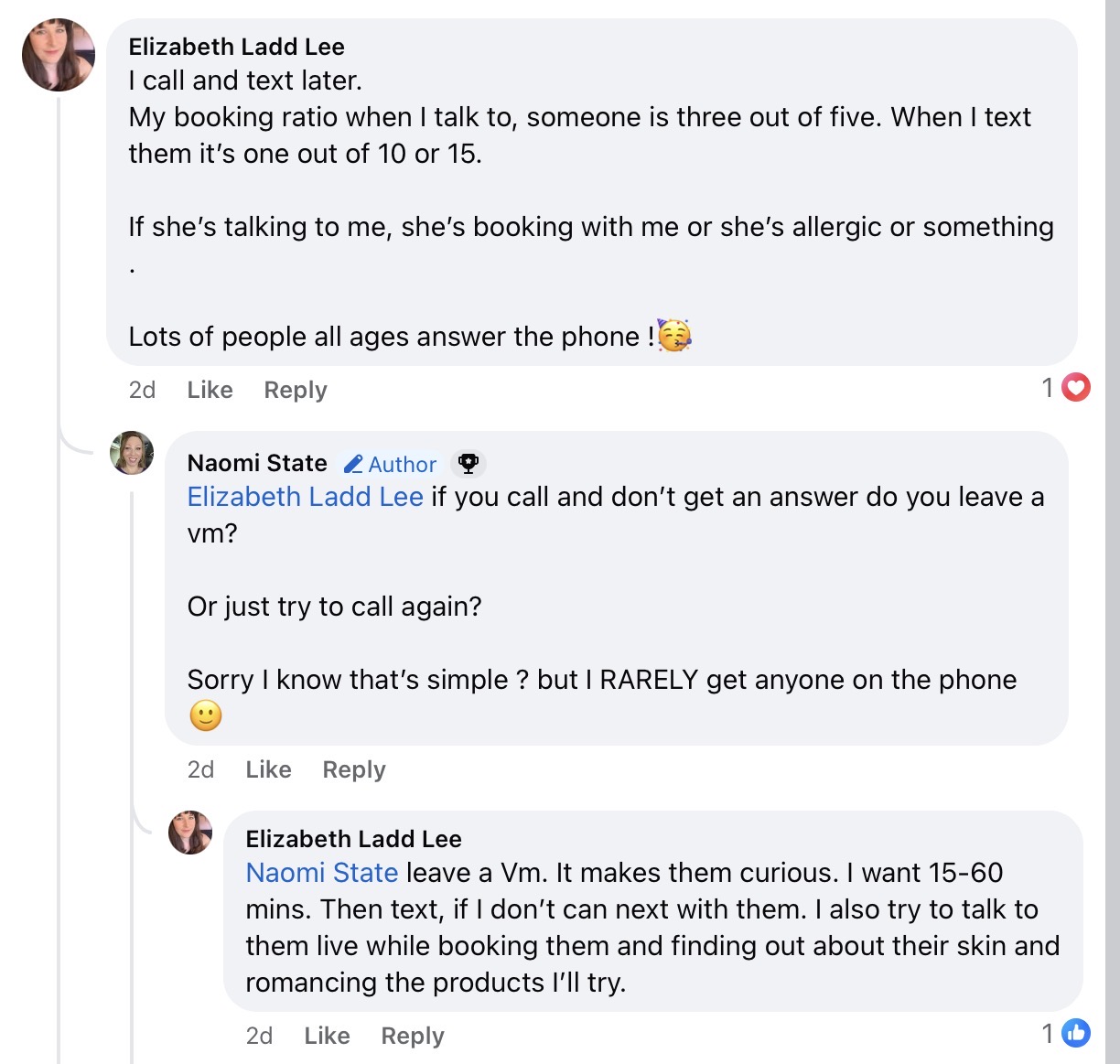Reply to Naomi State's comment
The height and width of the screenshot is (1064, 1120).
pos(353,769)
